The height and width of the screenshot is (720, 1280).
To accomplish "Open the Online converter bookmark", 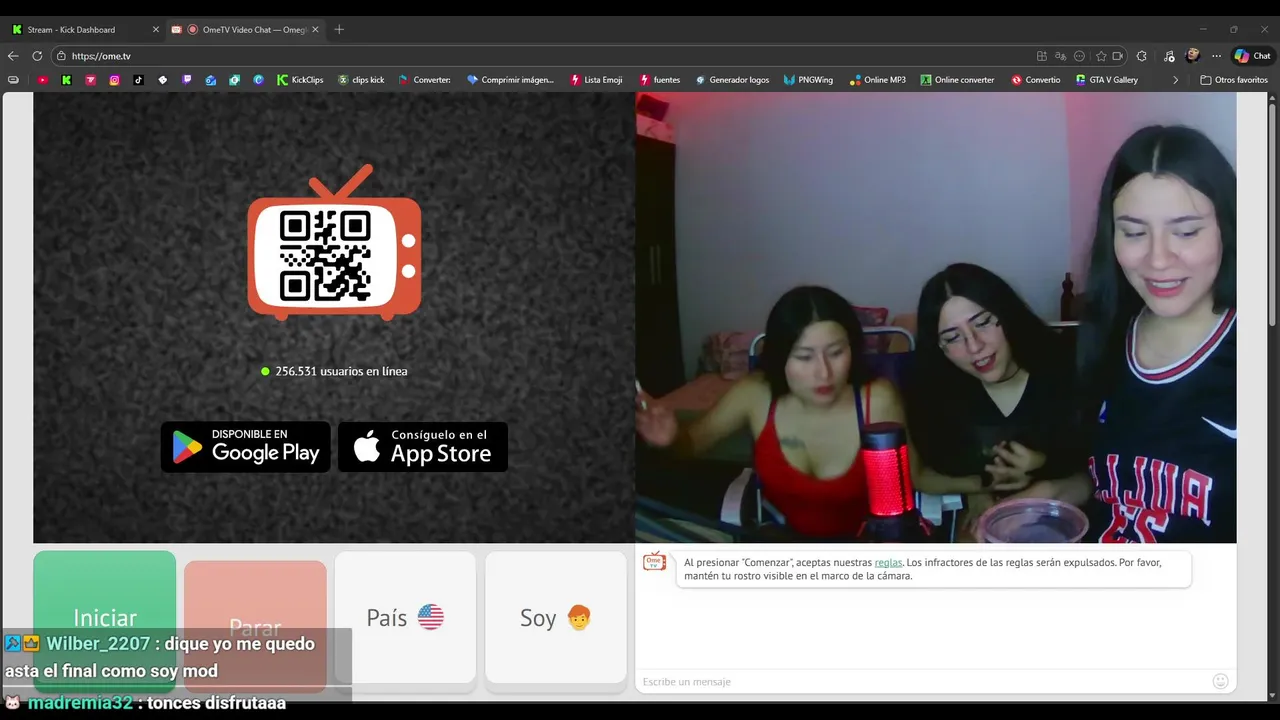I will [957, 80].
